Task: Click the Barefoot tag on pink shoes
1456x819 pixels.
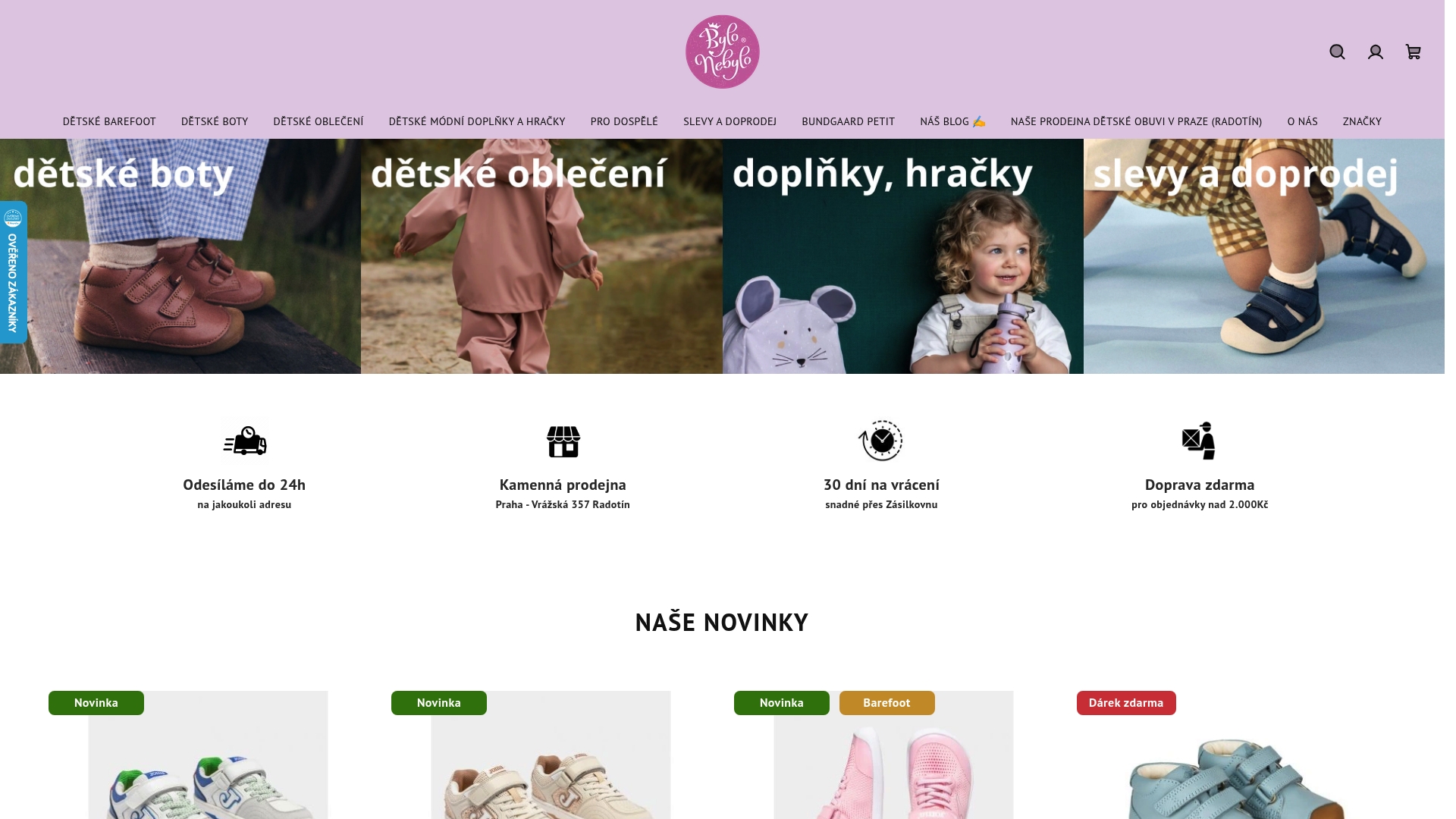Action: tap(886, 703)
